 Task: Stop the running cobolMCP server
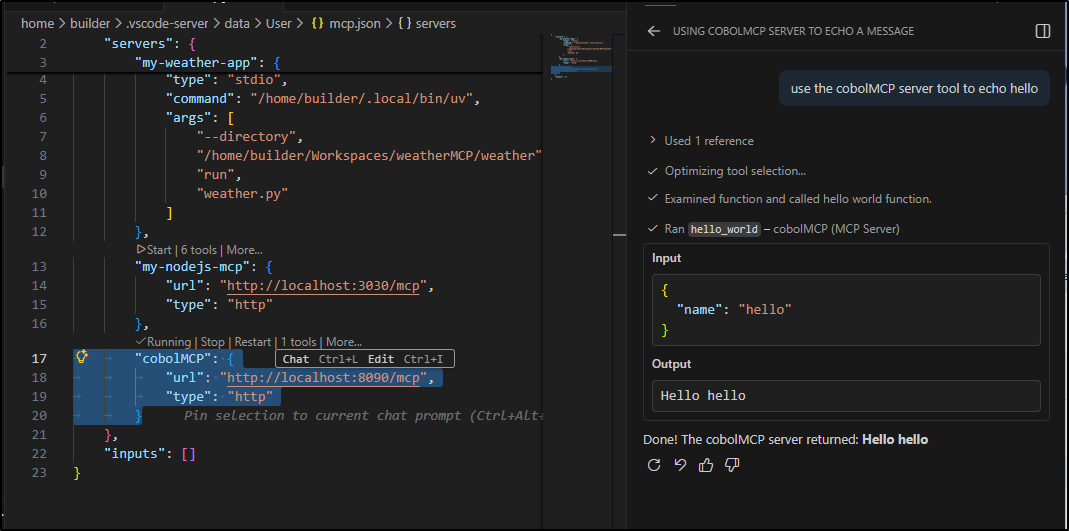coord(213,342)
